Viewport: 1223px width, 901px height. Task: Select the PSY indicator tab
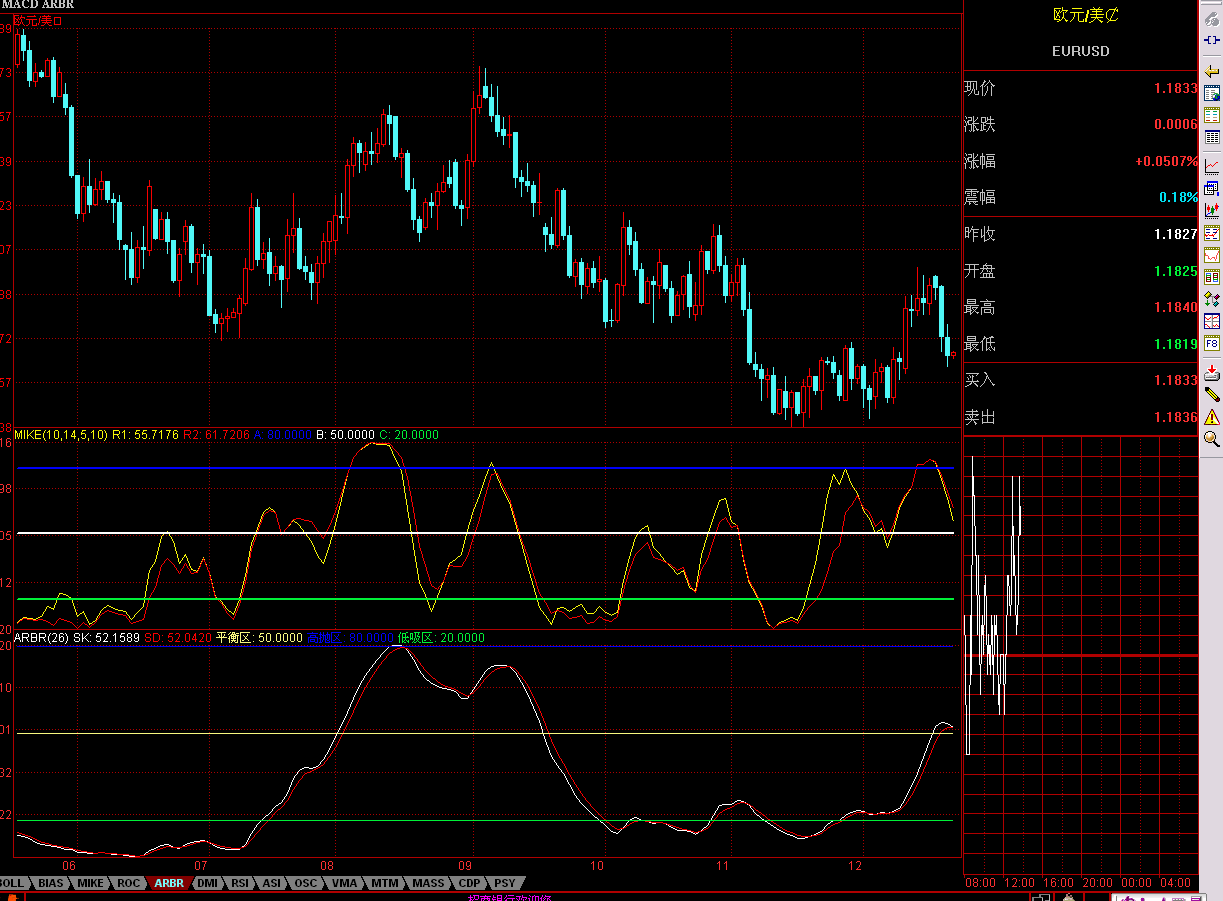[x=505, y=883]
